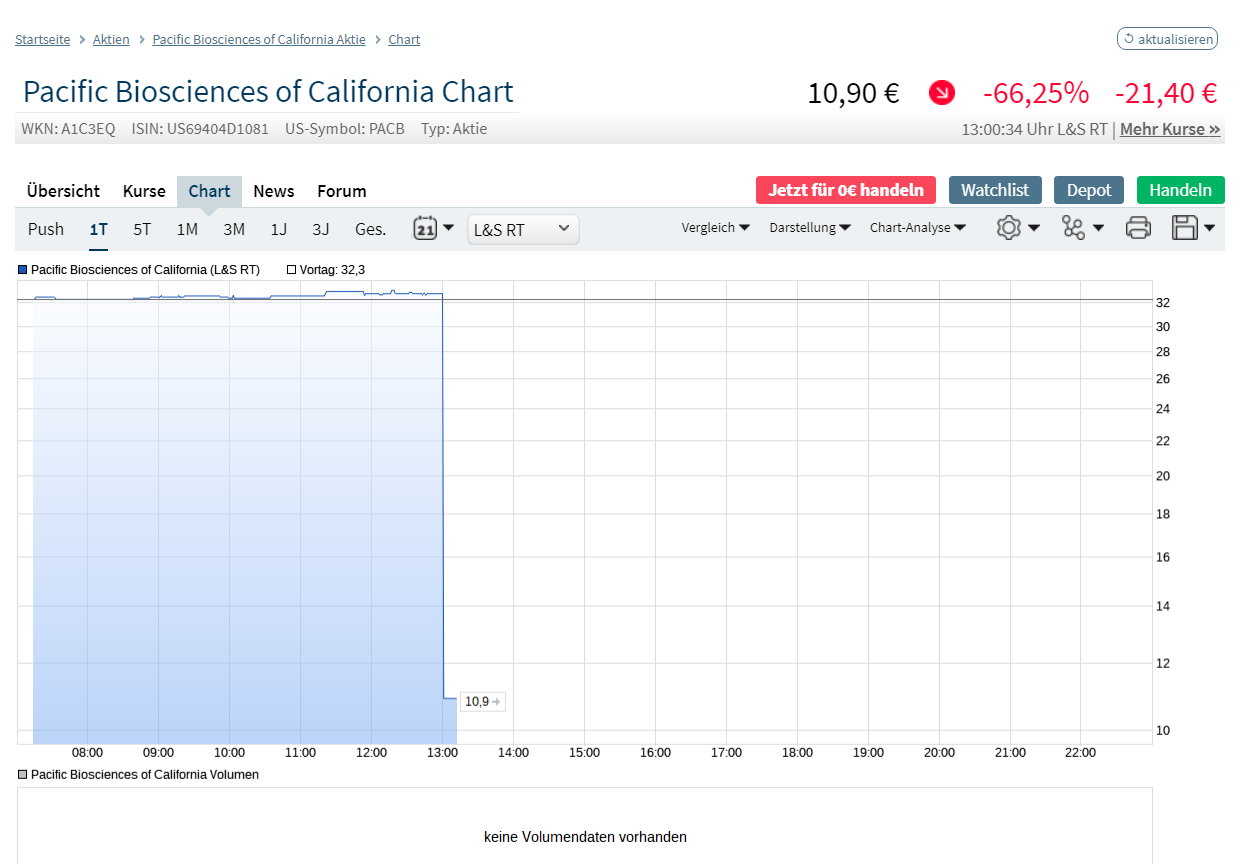The width and height of the screenshot is (1244, 864).
Task: Toggle the Volumen legend square
Action: point(23,775)
